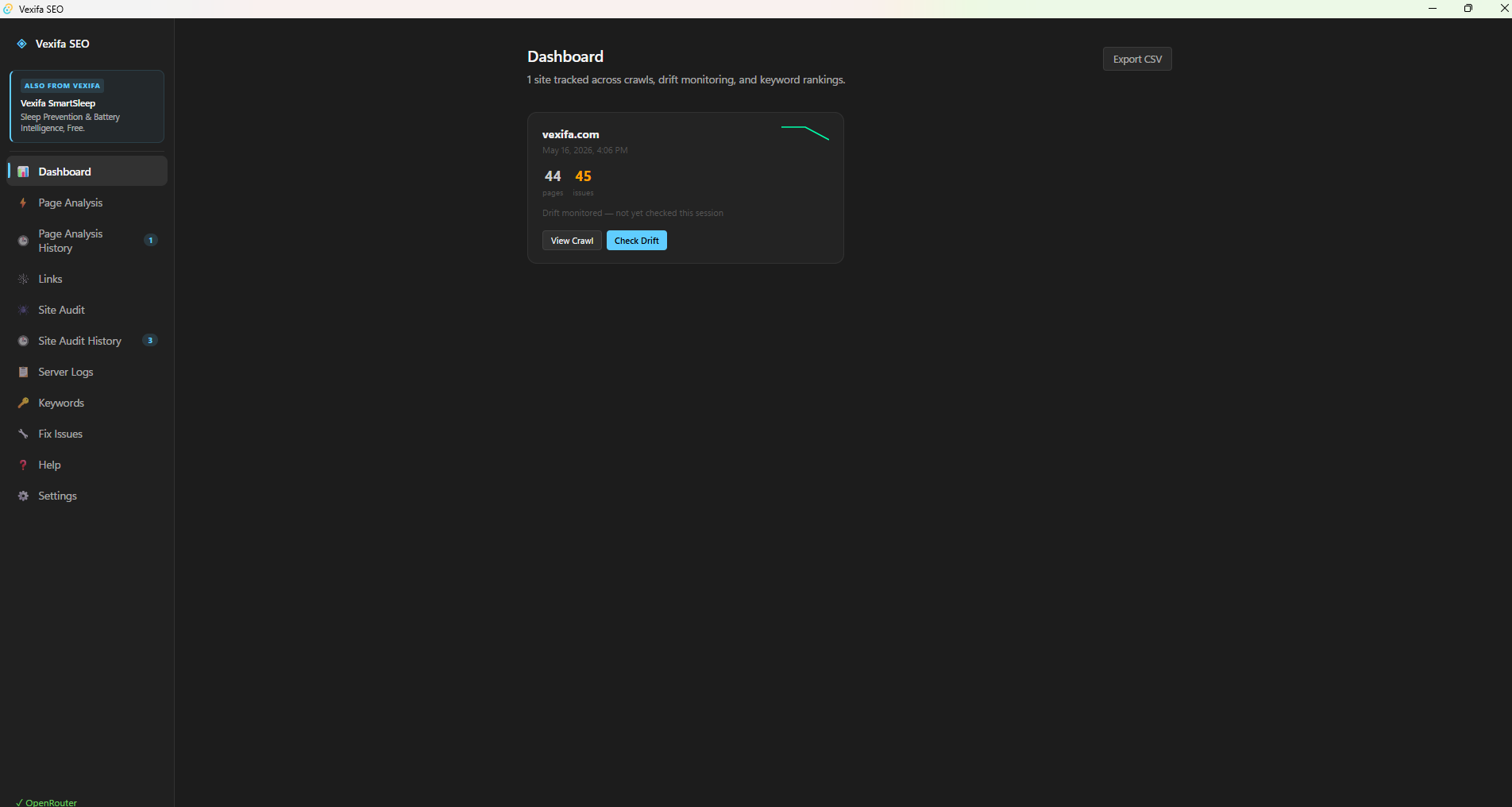Click the OpenRouter status indicator
Image resolution: width=1512 pixels, height=807 pixels.
[x=47, y=802]
